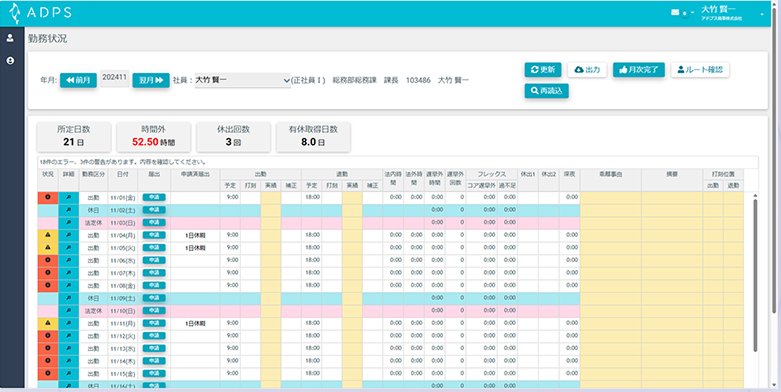
Task: Click 法定休 cell for 11/10(日)
Action: (93, 311)
